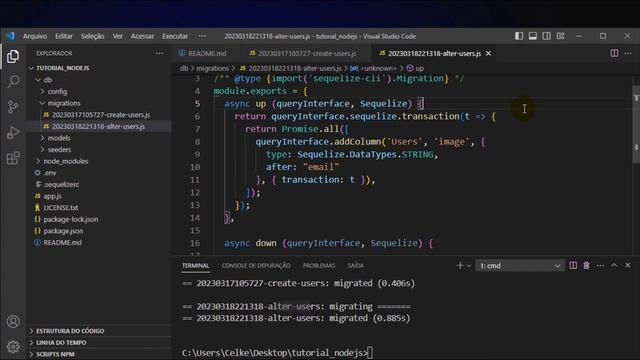Open the Seleção menu
The image size is (640, 360).
(x=92, y=36)
